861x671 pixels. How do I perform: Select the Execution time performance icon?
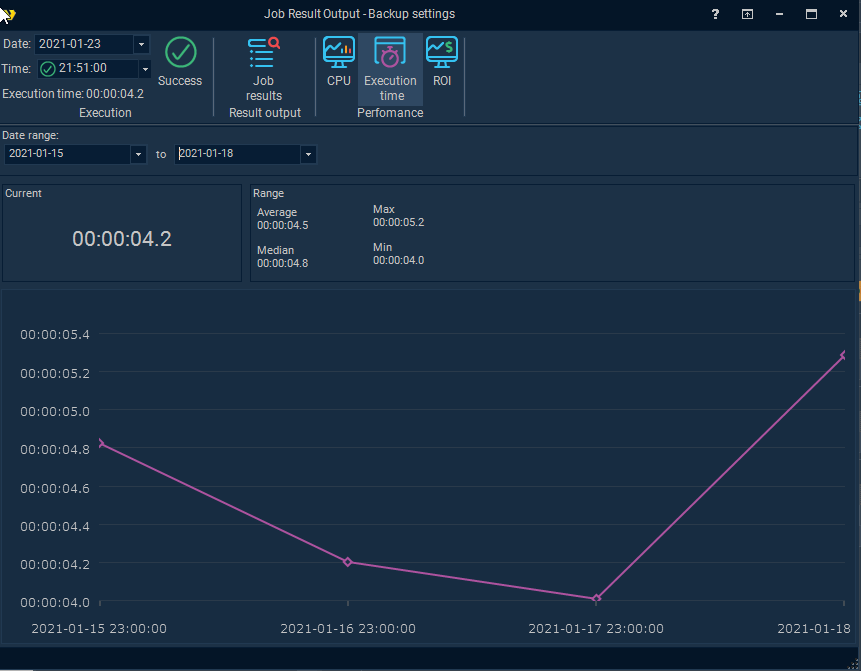point(390,68)
